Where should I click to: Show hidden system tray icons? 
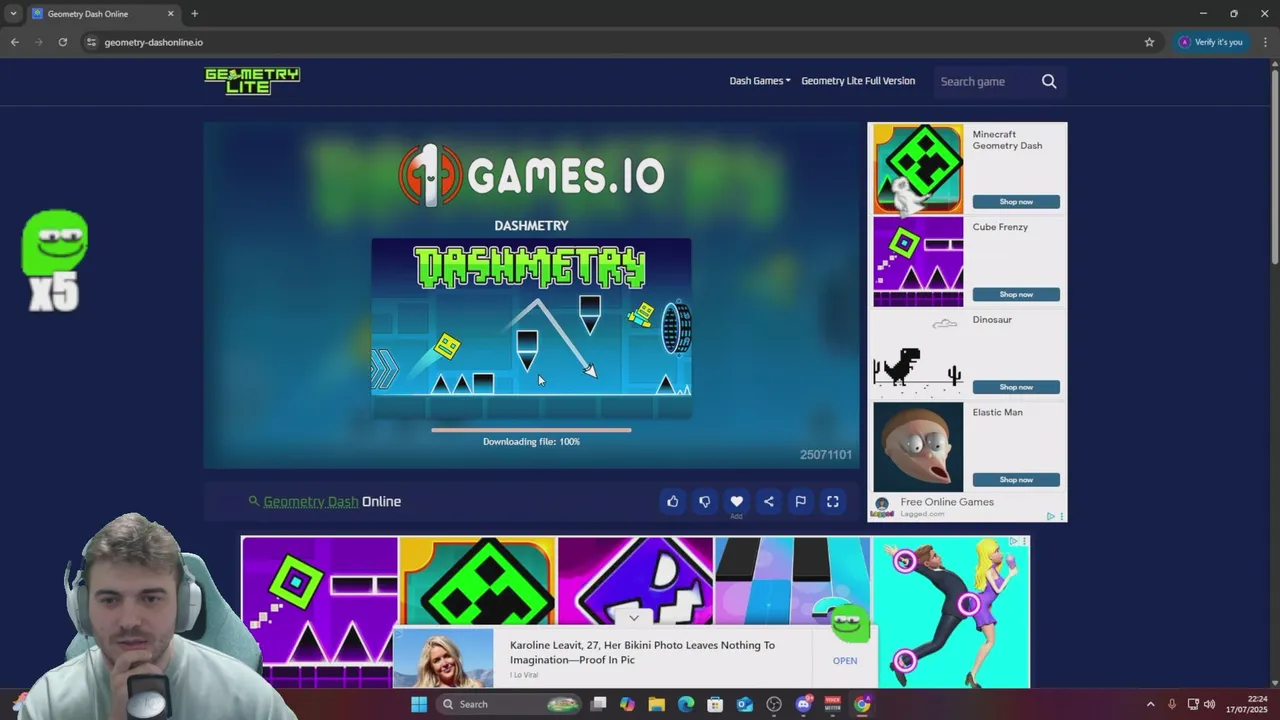tap(1150, 704)
